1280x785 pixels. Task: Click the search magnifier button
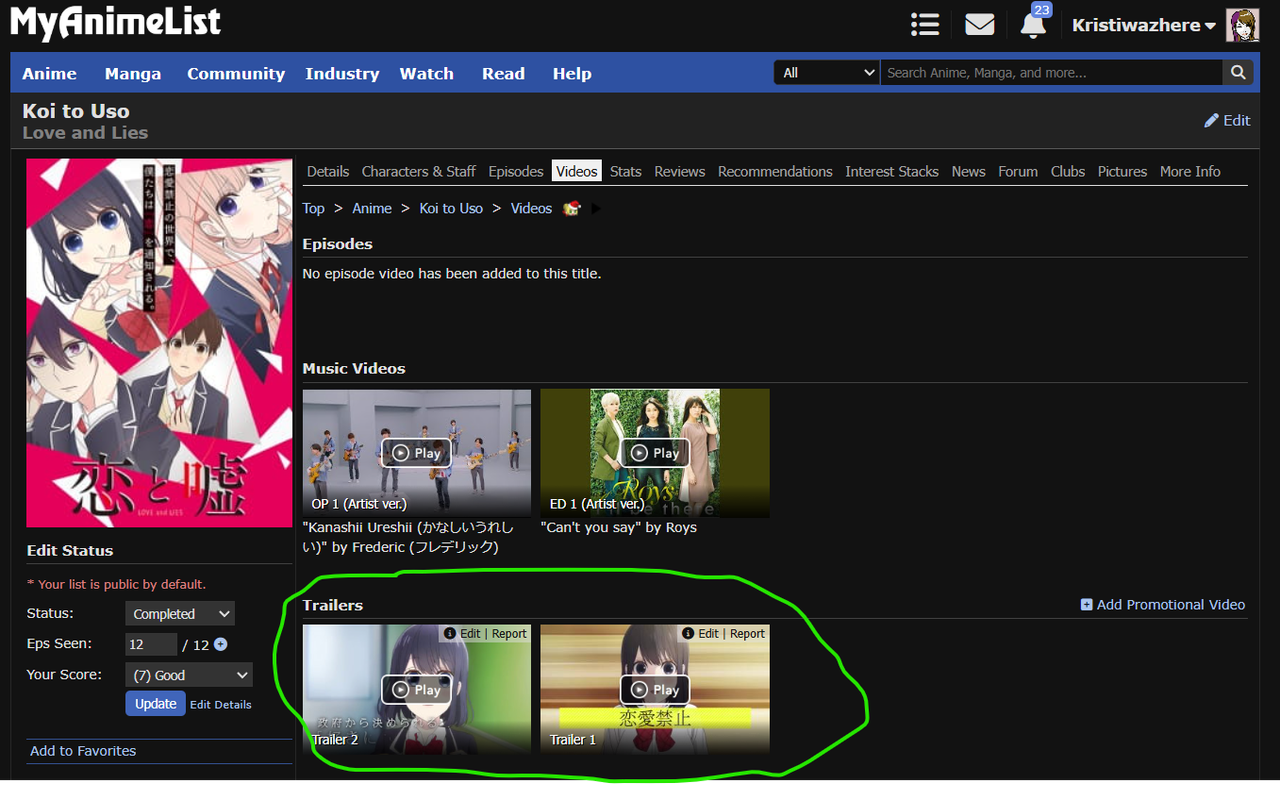click(1238, 72)
